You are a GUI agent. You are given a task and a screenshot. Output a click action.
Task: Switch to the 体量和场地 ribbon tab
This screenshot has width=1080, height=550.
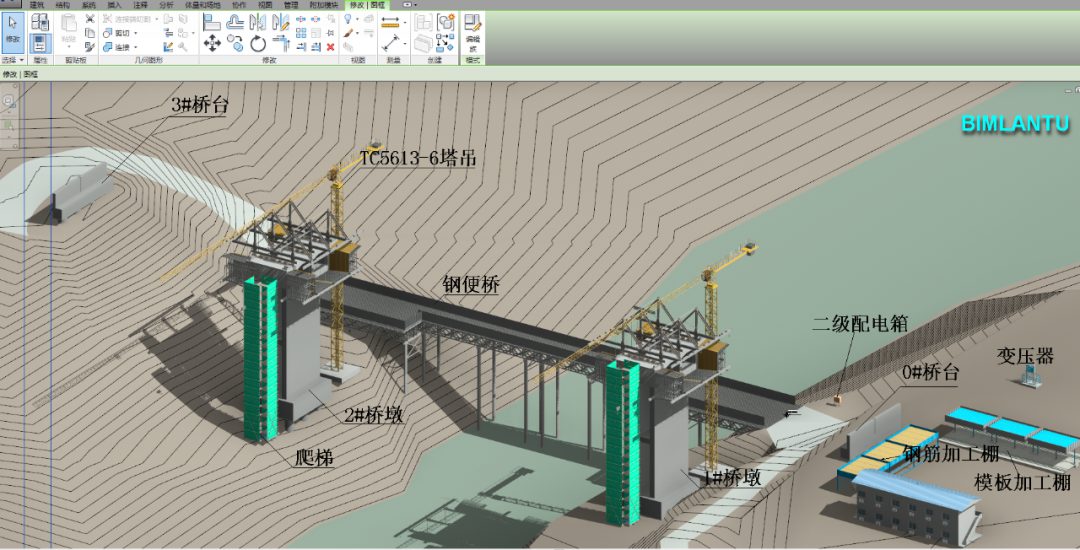pos(202,5)
